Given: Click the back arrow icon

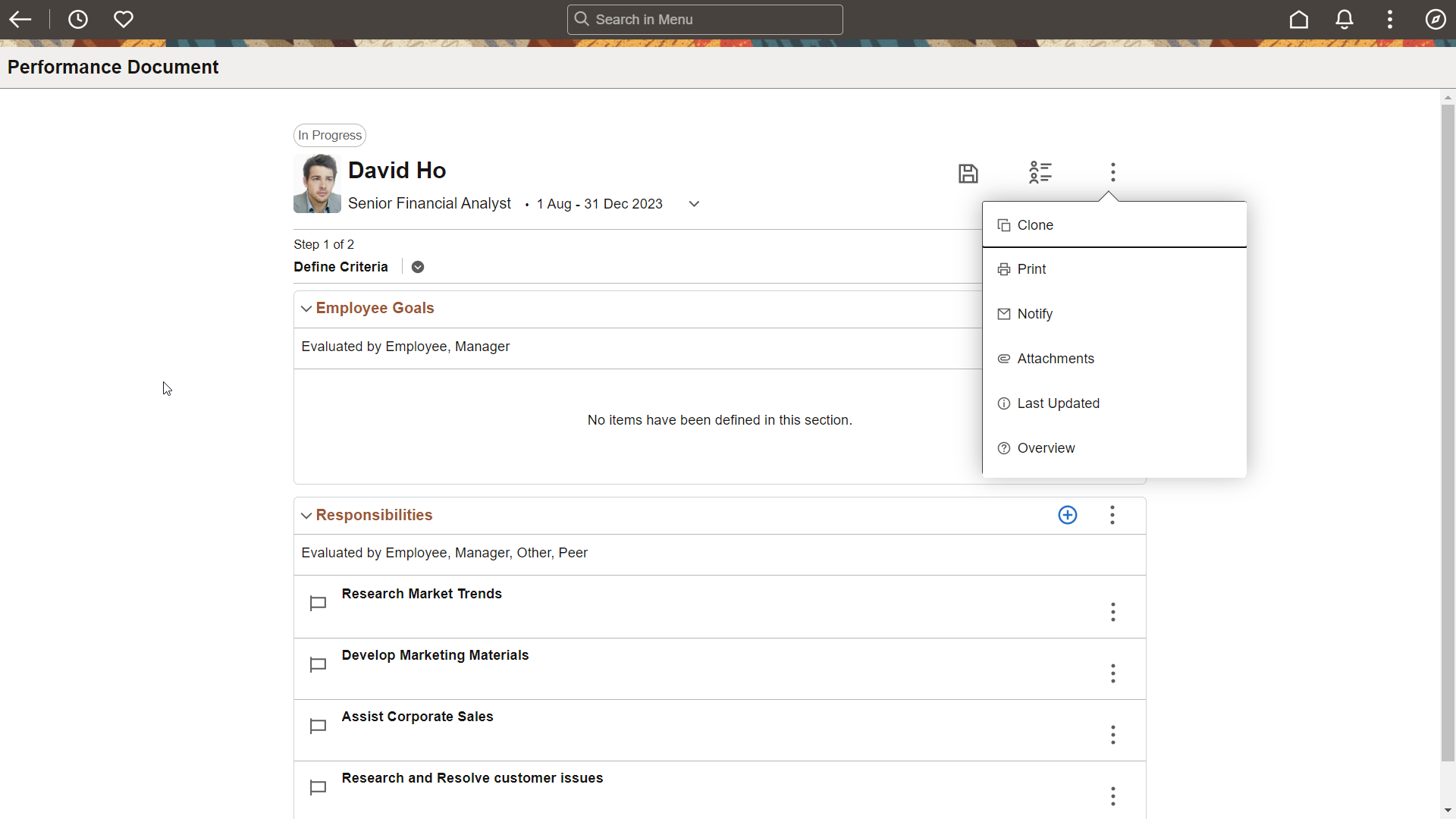Looking at the screenshot, I should coord(20,20).
